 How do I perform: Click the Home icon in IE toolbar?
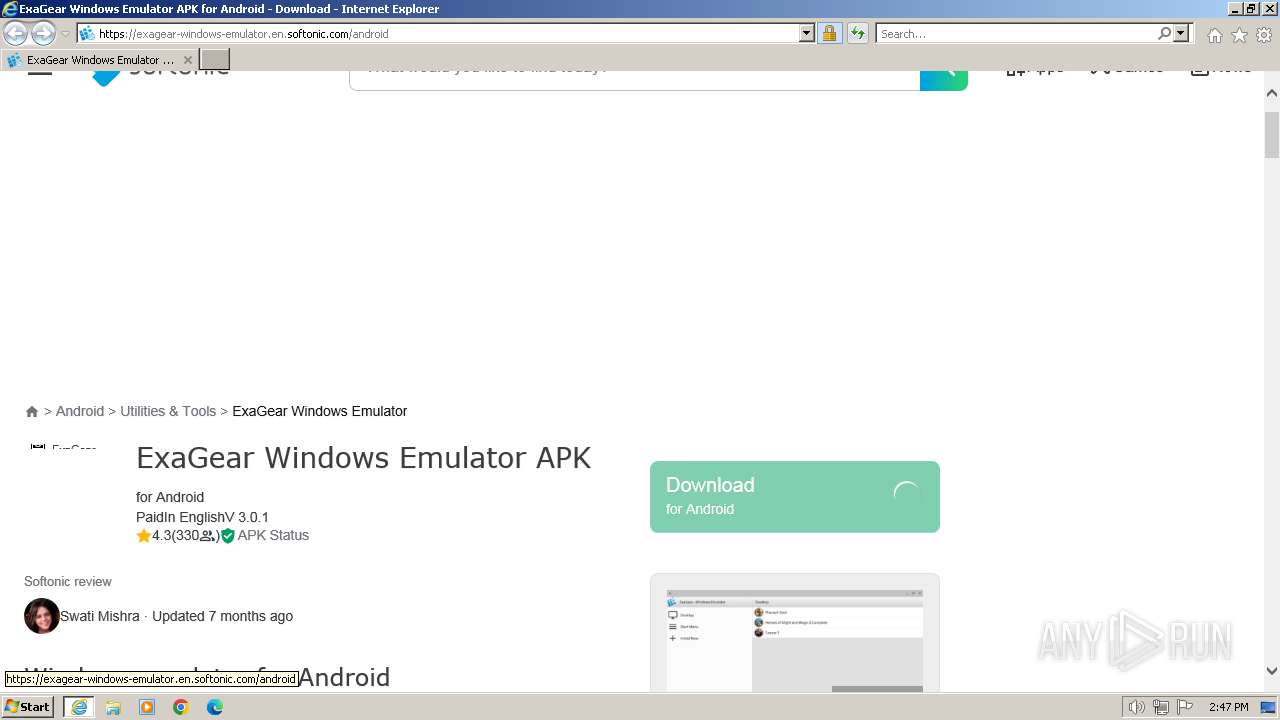(x=1214, y=35)
